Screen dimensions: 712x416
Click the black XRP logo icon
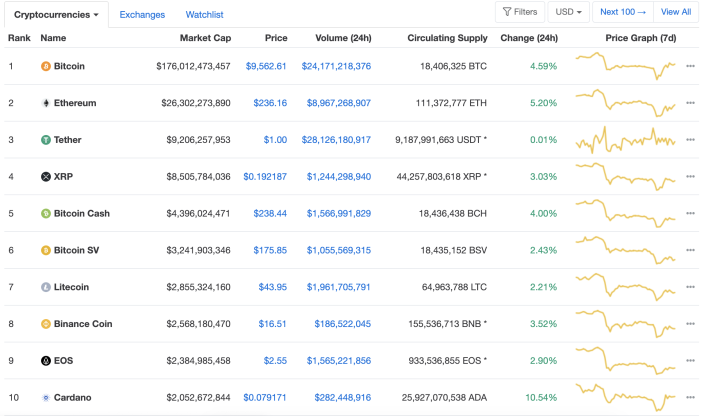coord(46,177)
